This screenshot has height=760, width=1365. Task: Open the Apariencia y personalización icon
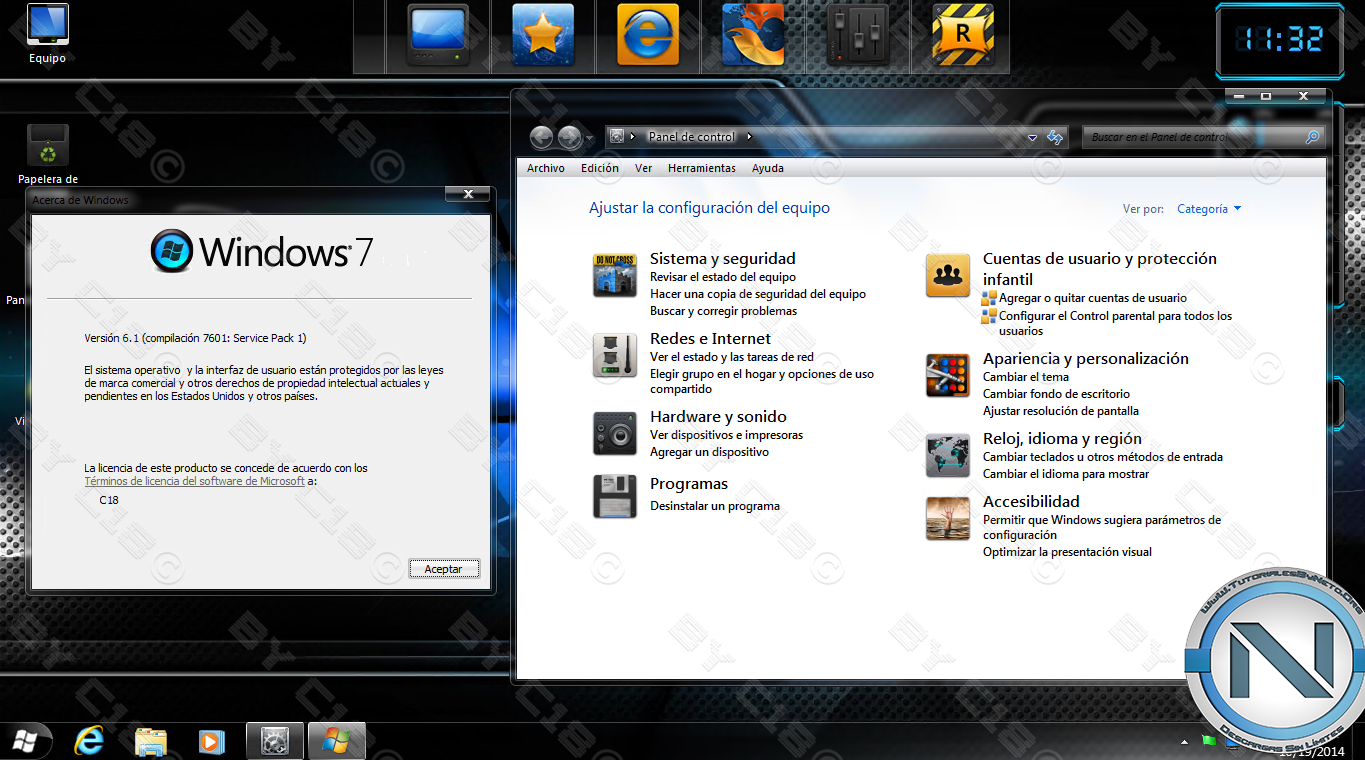pyautogui.click(x=948, y=375)
